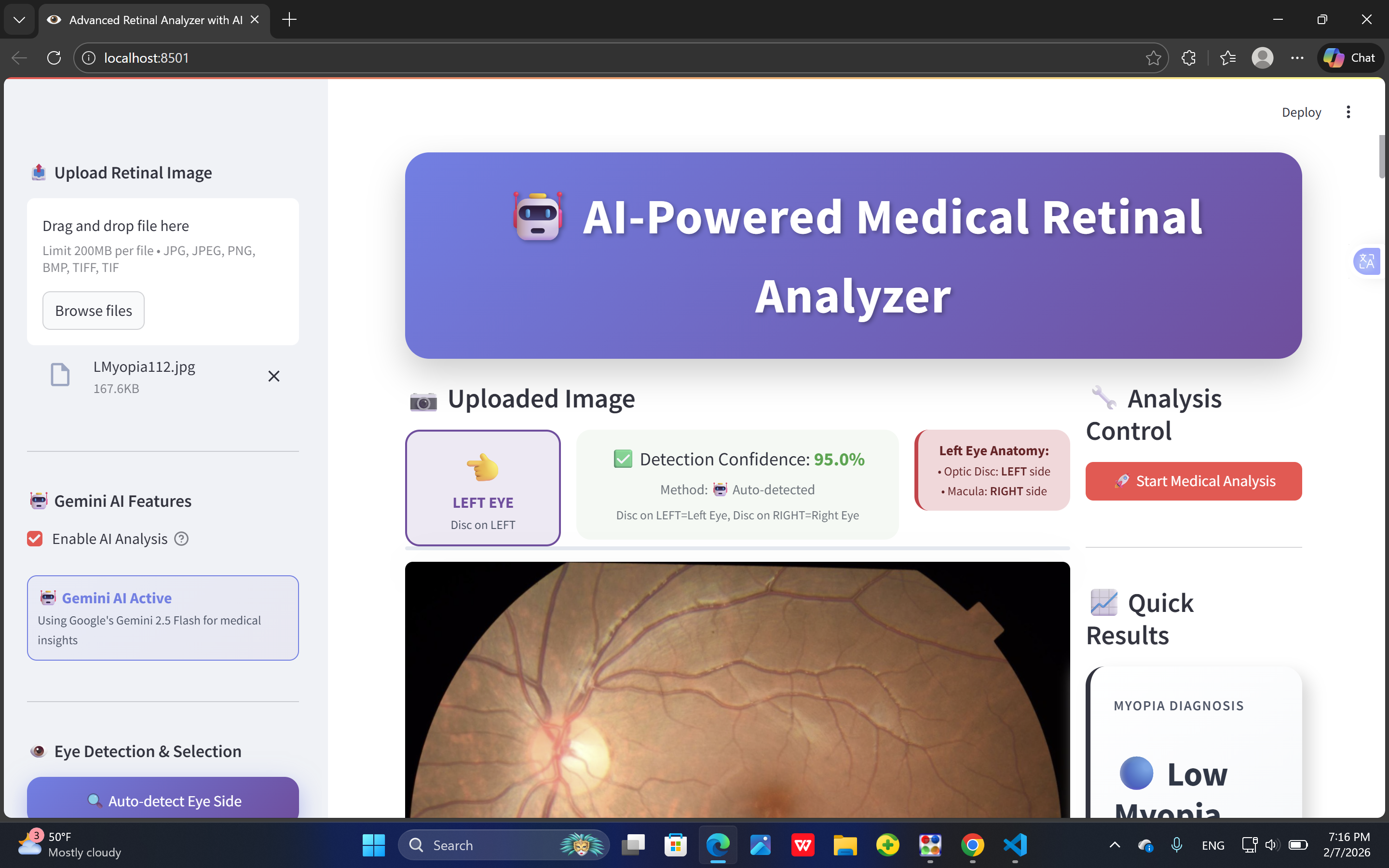Open a new browser tab

[289, 19]
